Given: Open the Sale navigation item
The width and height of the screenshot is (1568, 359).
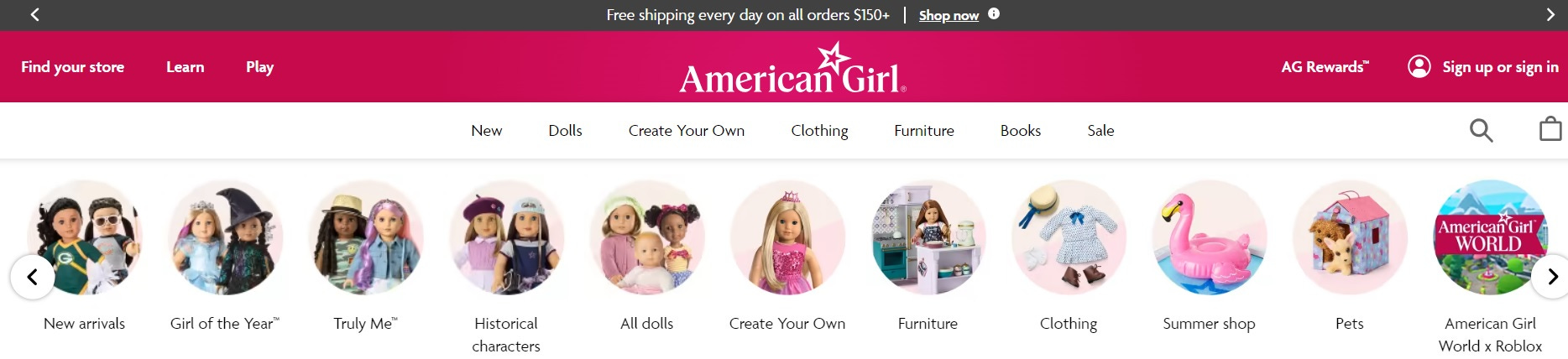Looking at the screenshot, I should point(1100,130).
